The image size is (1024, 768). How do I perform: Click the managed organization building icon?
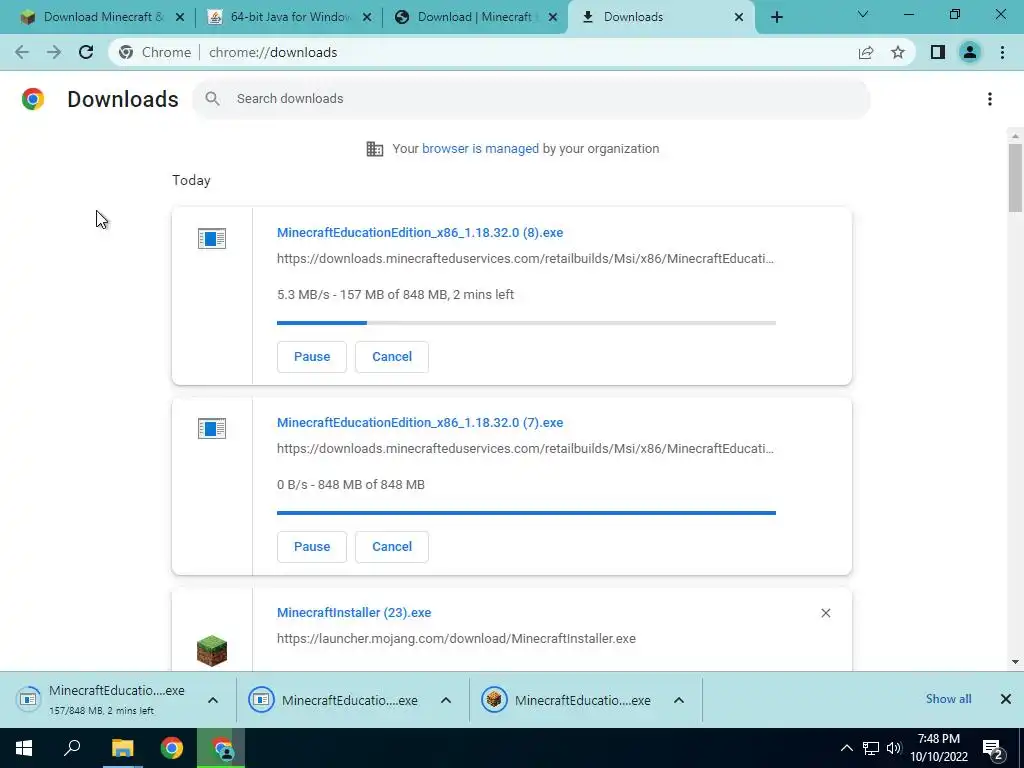tap(375, 149)
